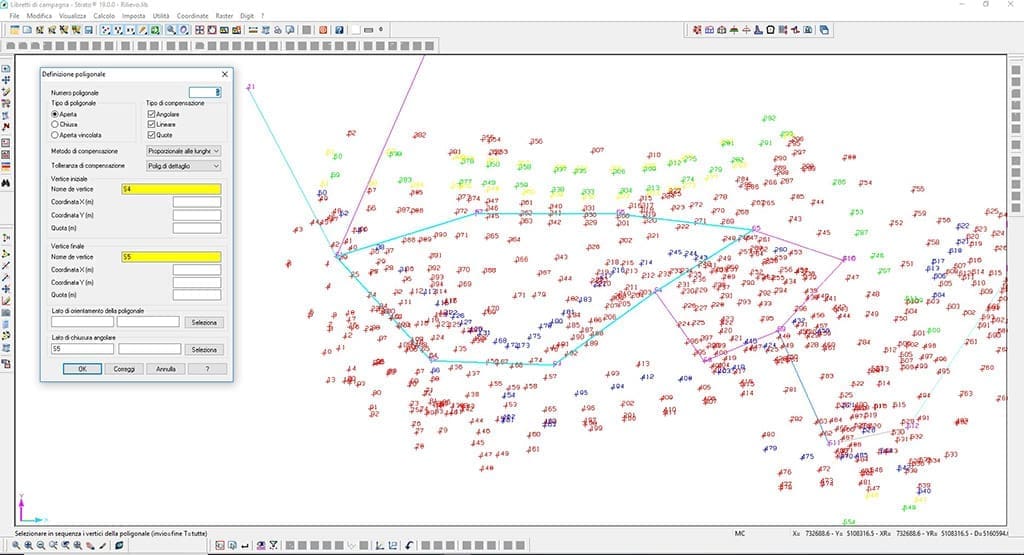Click the blue help question-mark toolbar icon

point(339,30)
